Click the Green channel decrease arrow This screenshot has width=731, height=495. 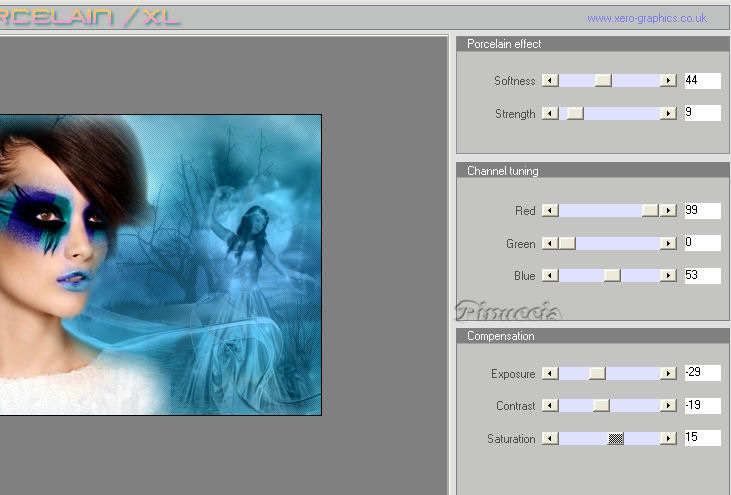coord(550,243)
